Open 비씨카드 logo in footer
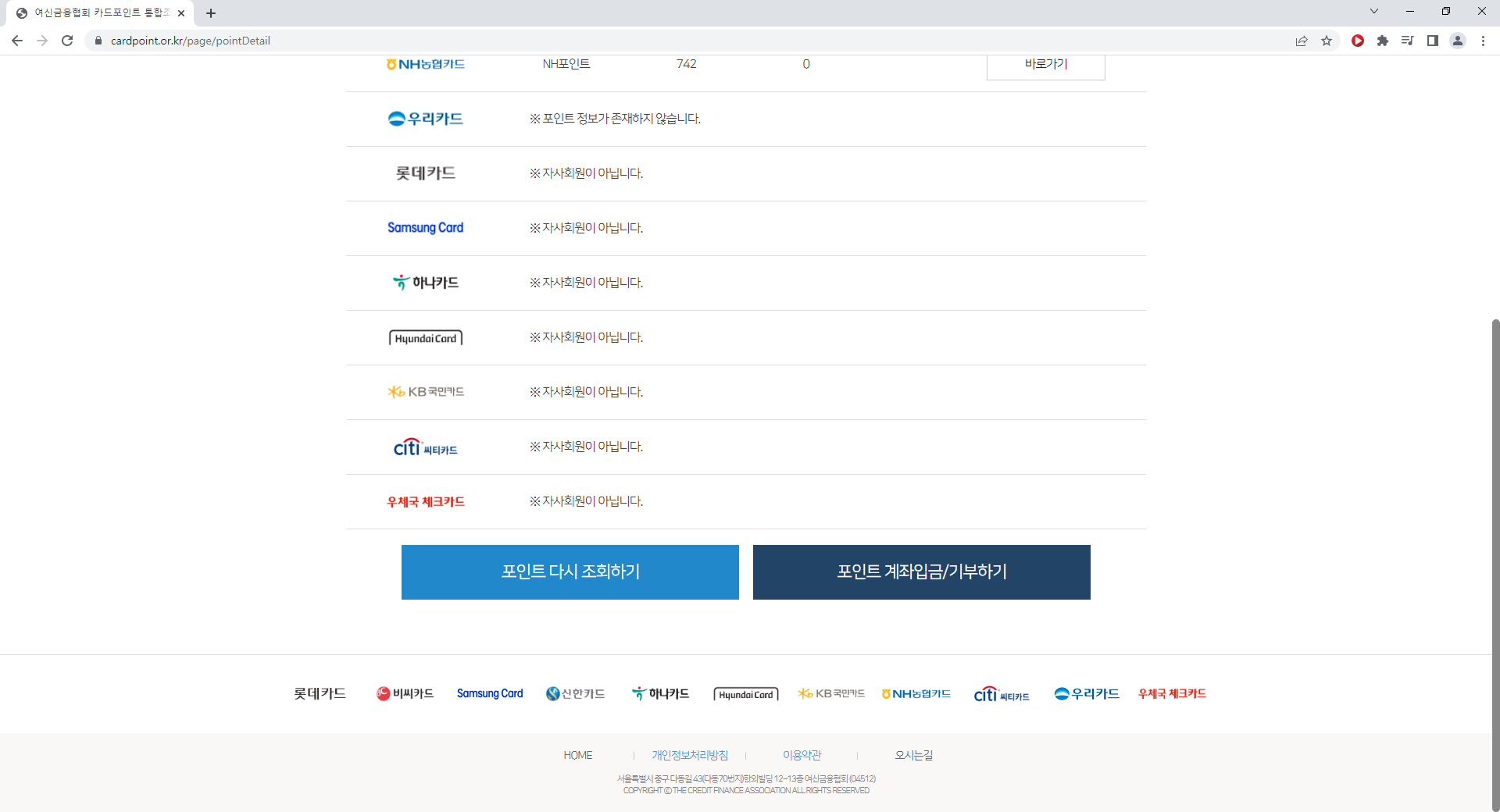 tap(405, 693)
